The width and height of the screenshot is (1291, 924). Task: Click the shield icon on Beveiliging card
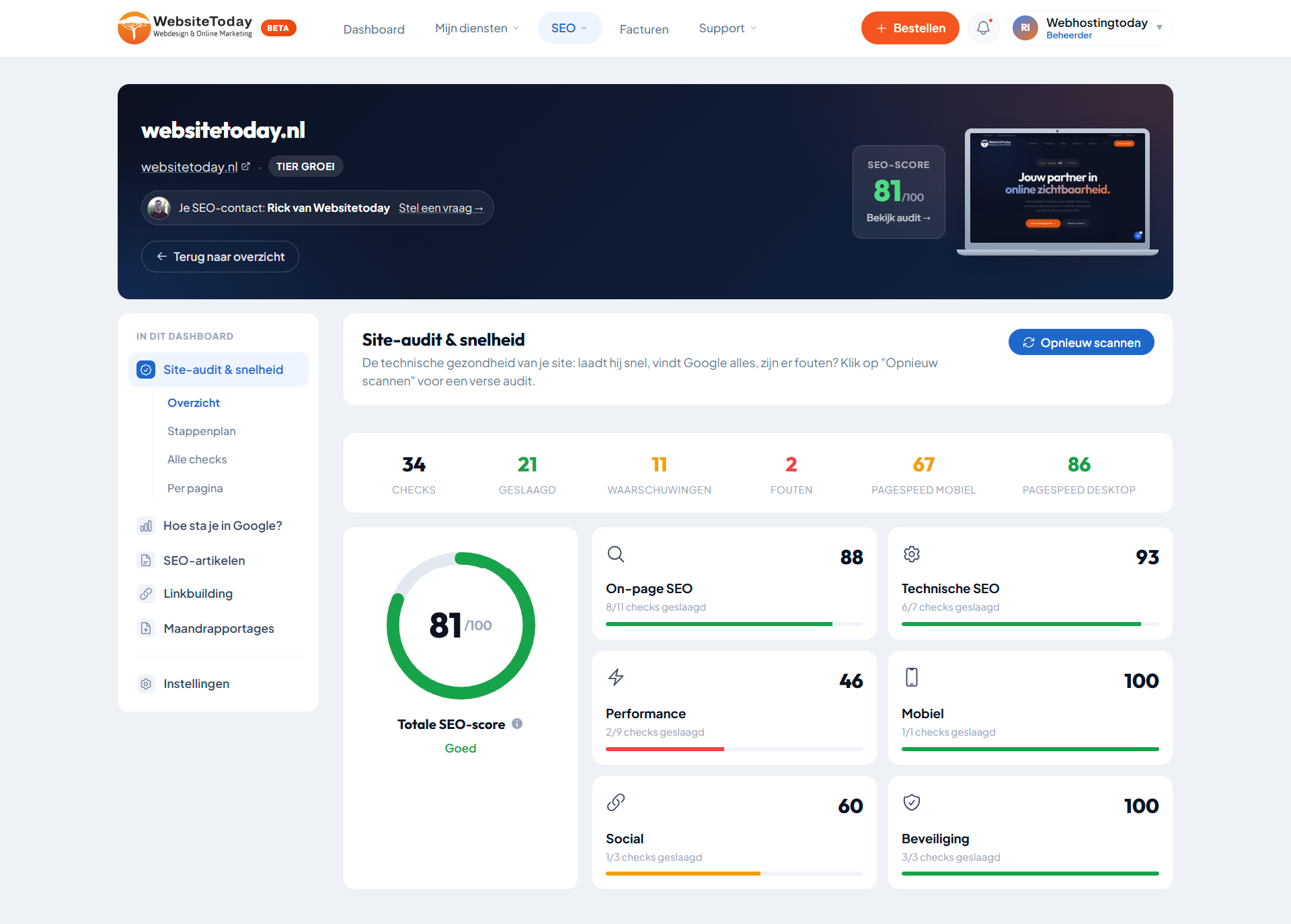pyautogui.click(x=912, y=802)
